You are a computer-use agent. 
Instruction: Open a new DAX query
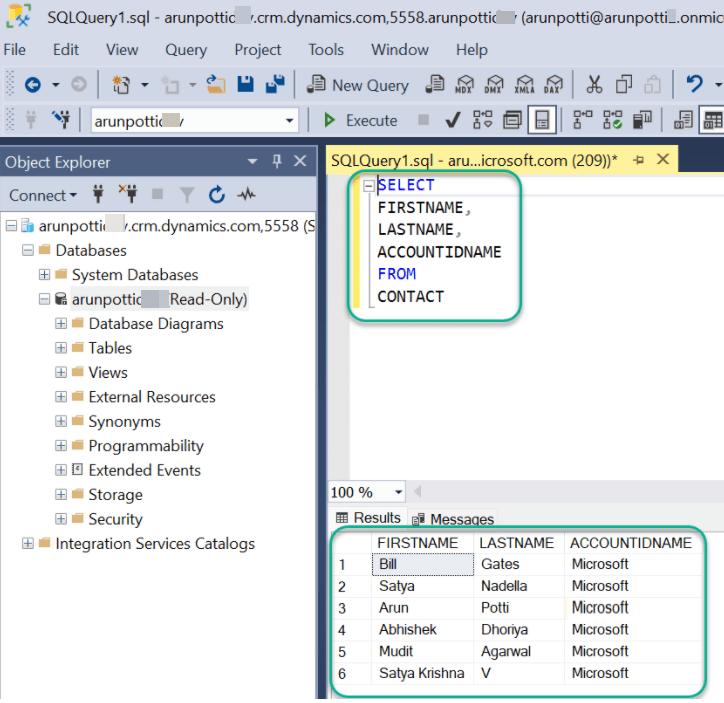[x=554, y=84]
